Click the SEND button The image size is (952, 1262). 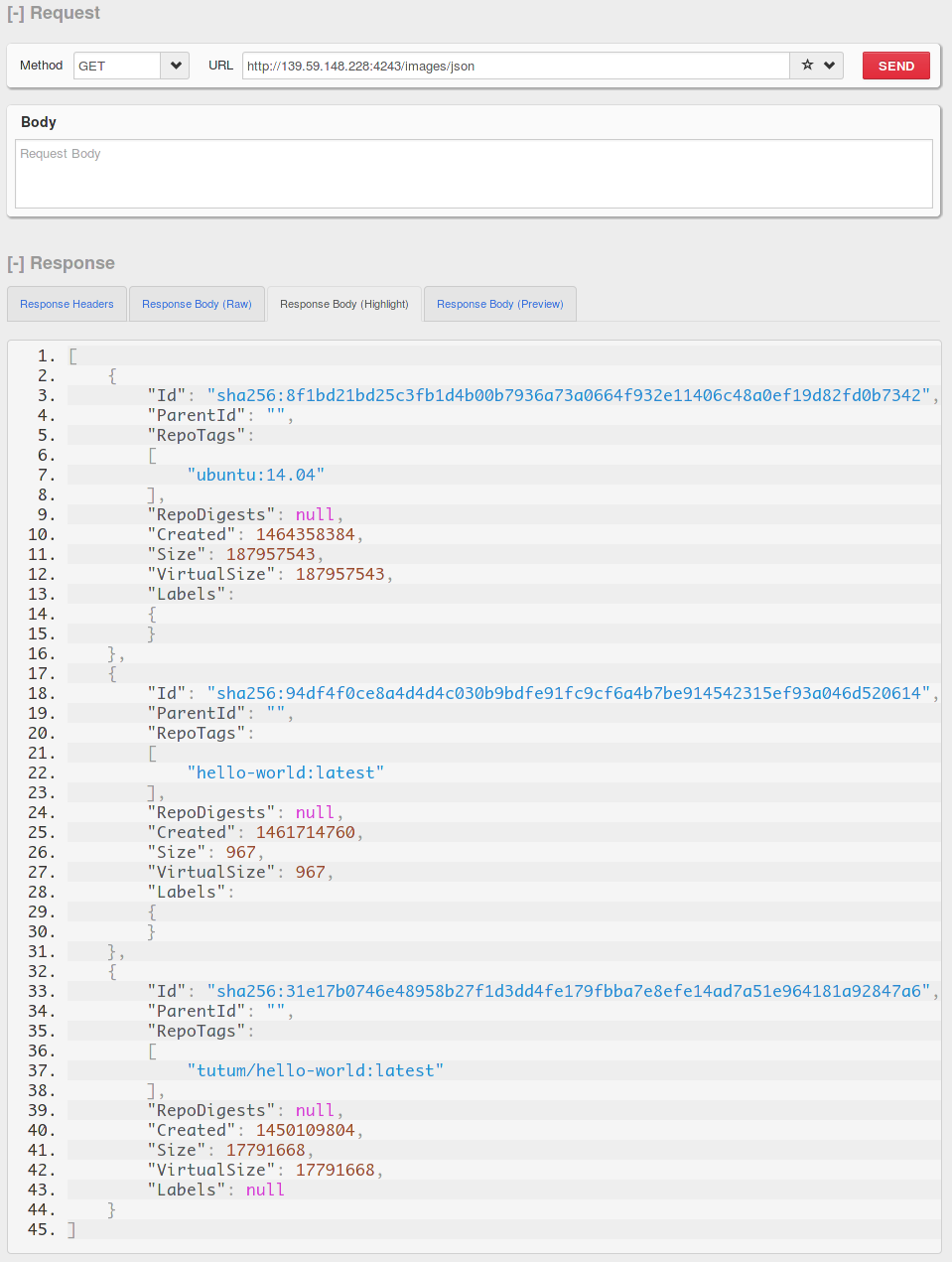coord(895,66)
